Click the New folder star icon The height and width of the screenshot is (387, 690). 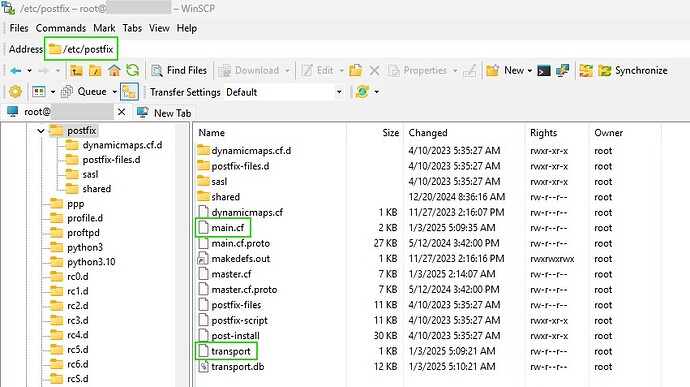tap(492, 70)
